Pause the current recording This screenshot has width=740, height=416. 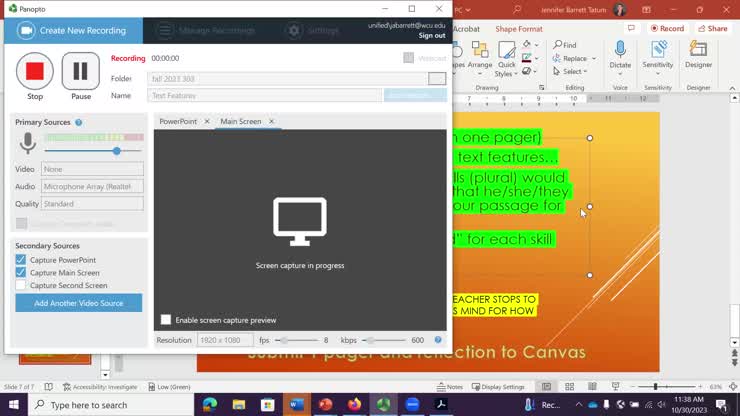point(81,71)
